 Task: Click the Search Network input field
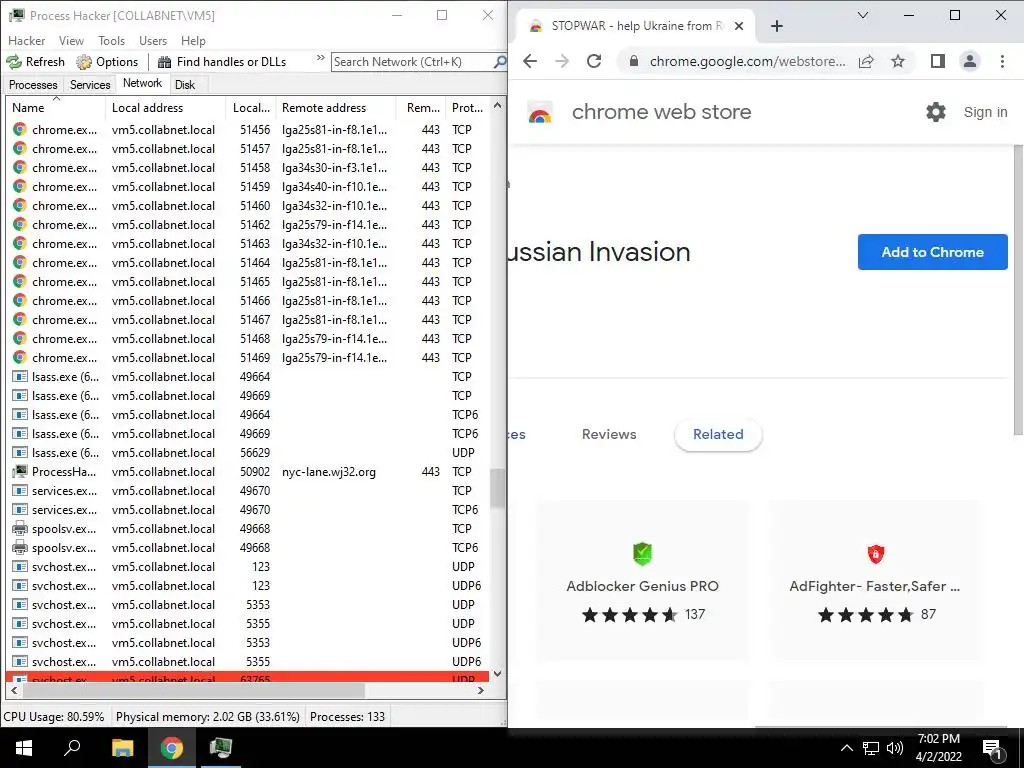[413, 62]
